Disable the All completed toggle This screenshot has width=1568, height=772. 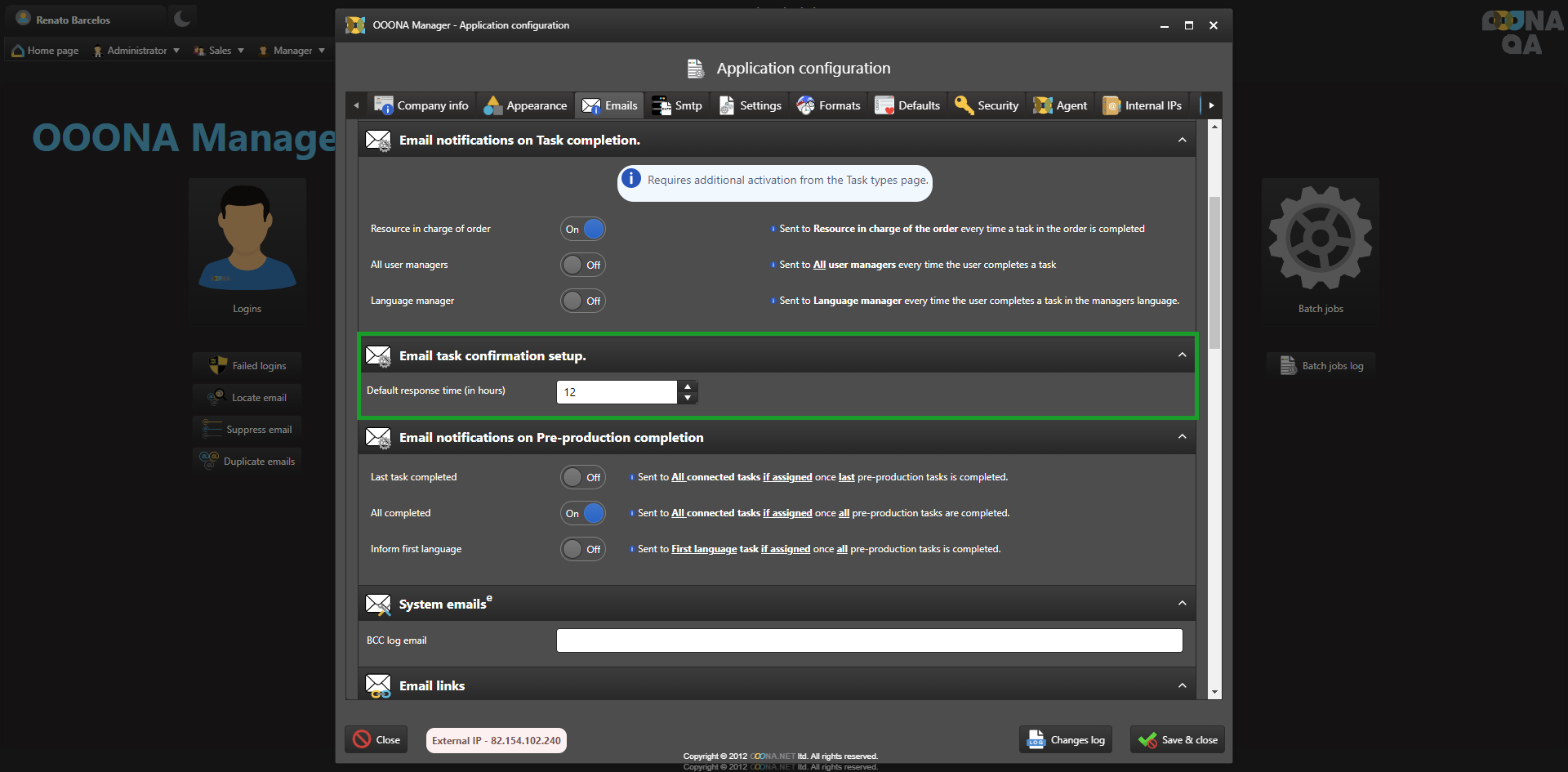click(x=583, y=514)
